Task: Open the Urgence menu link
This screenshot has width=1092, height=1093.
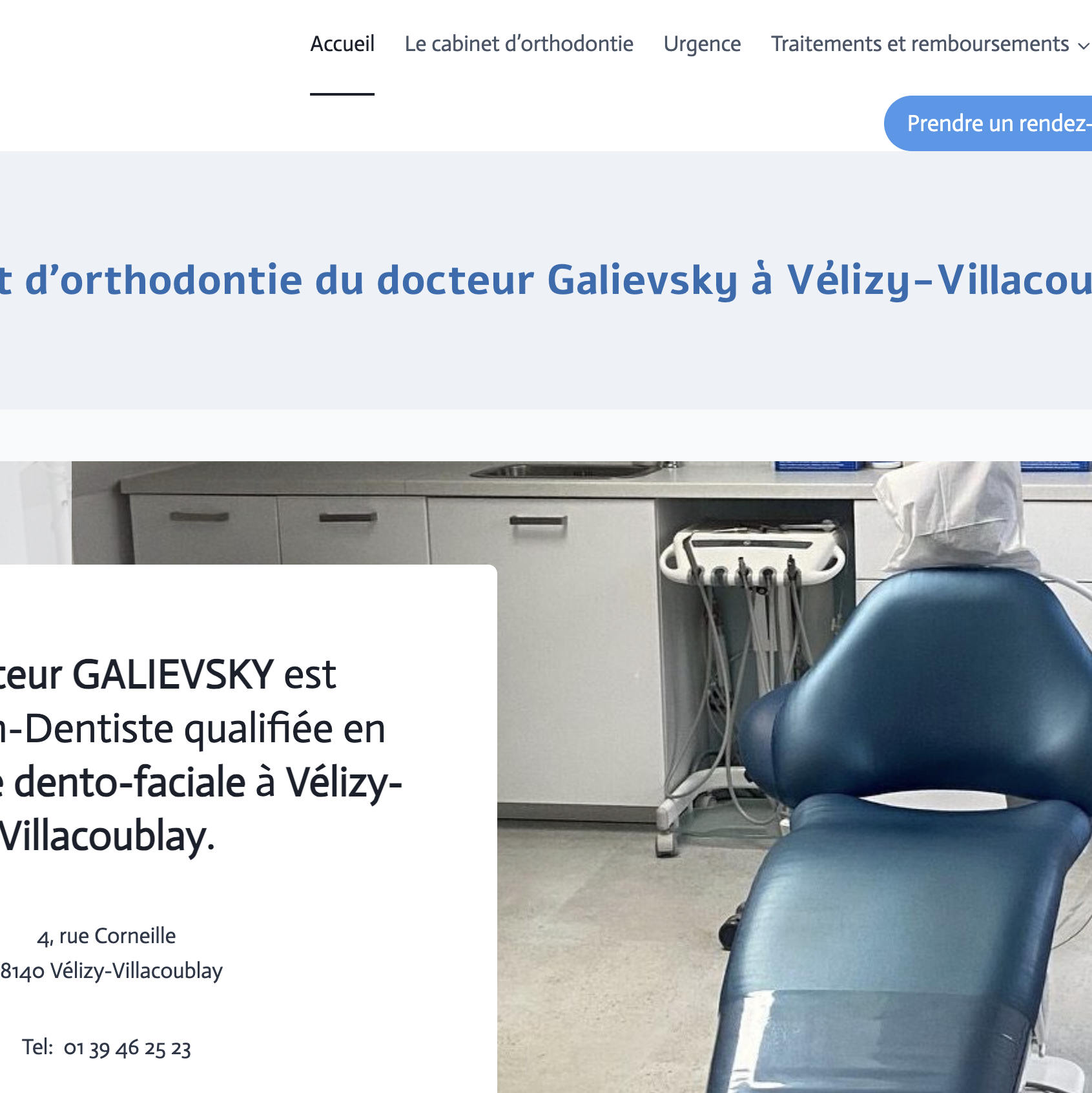Action: point(702,44)
